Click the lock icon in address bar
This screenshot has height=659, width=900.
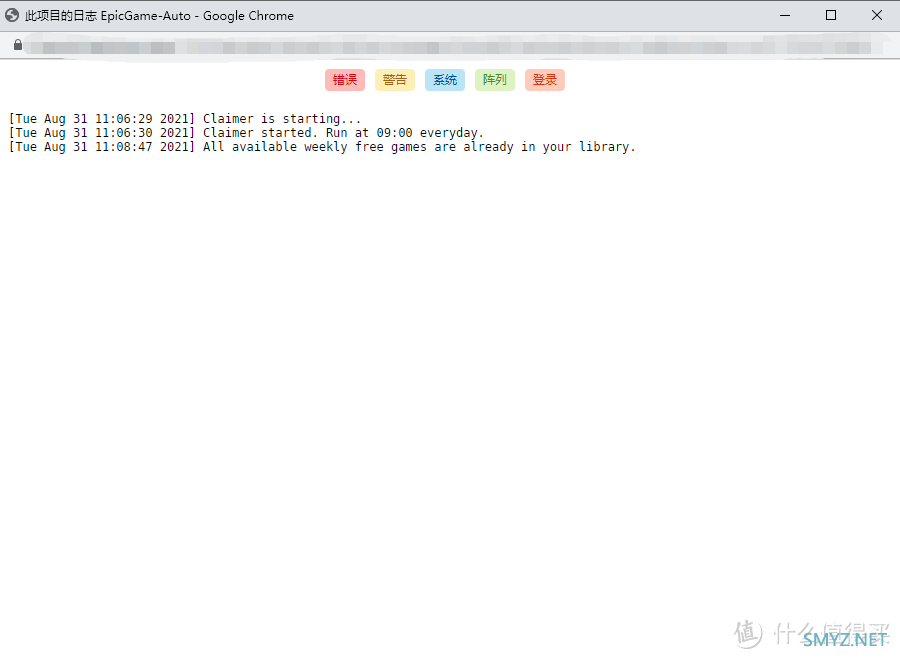click(18, 45)
